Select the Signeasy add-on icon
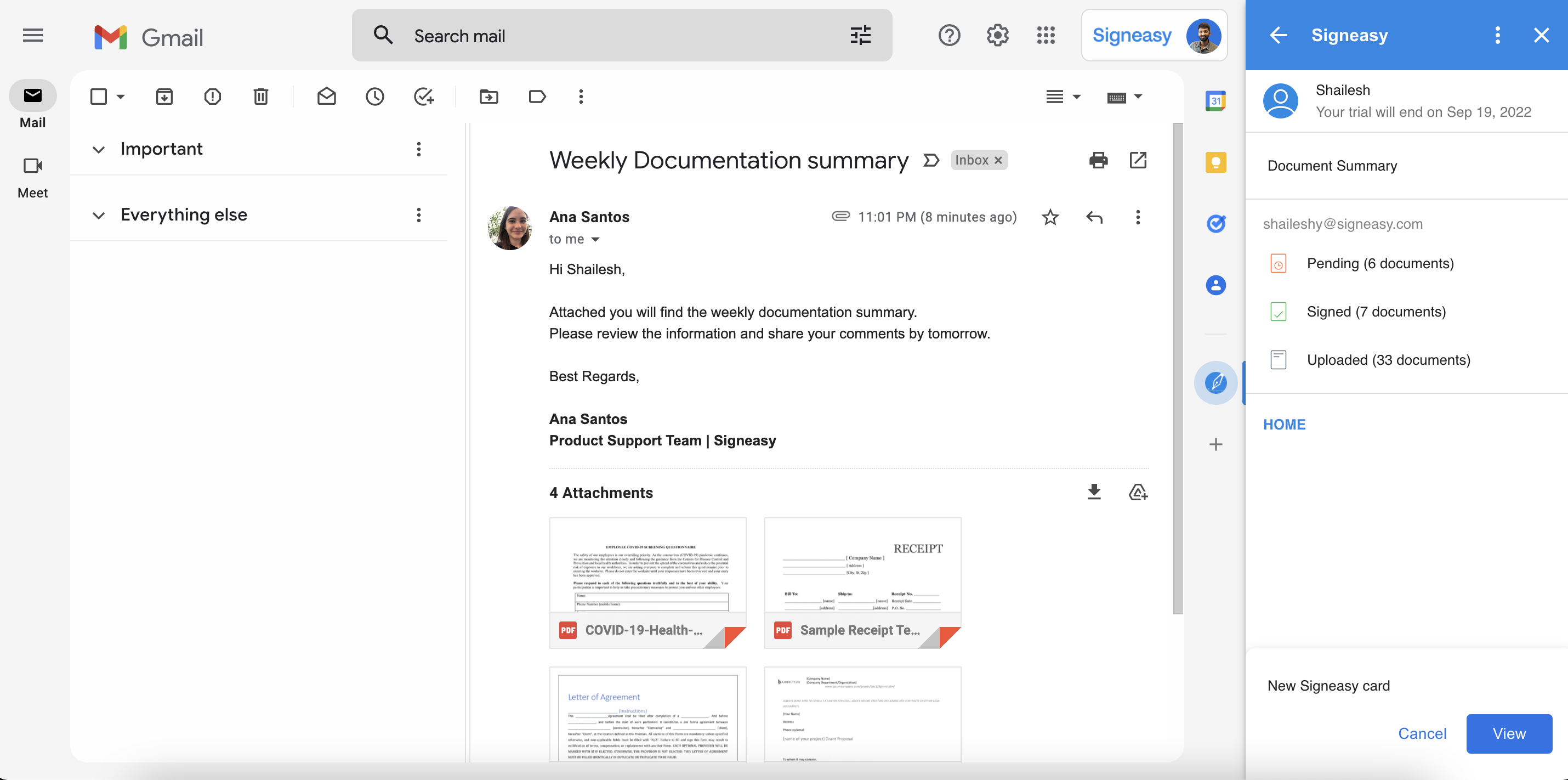Image resolution: width=1568 pixels, height=780 pixels. pyautogui.click(x=1215, y=382)
